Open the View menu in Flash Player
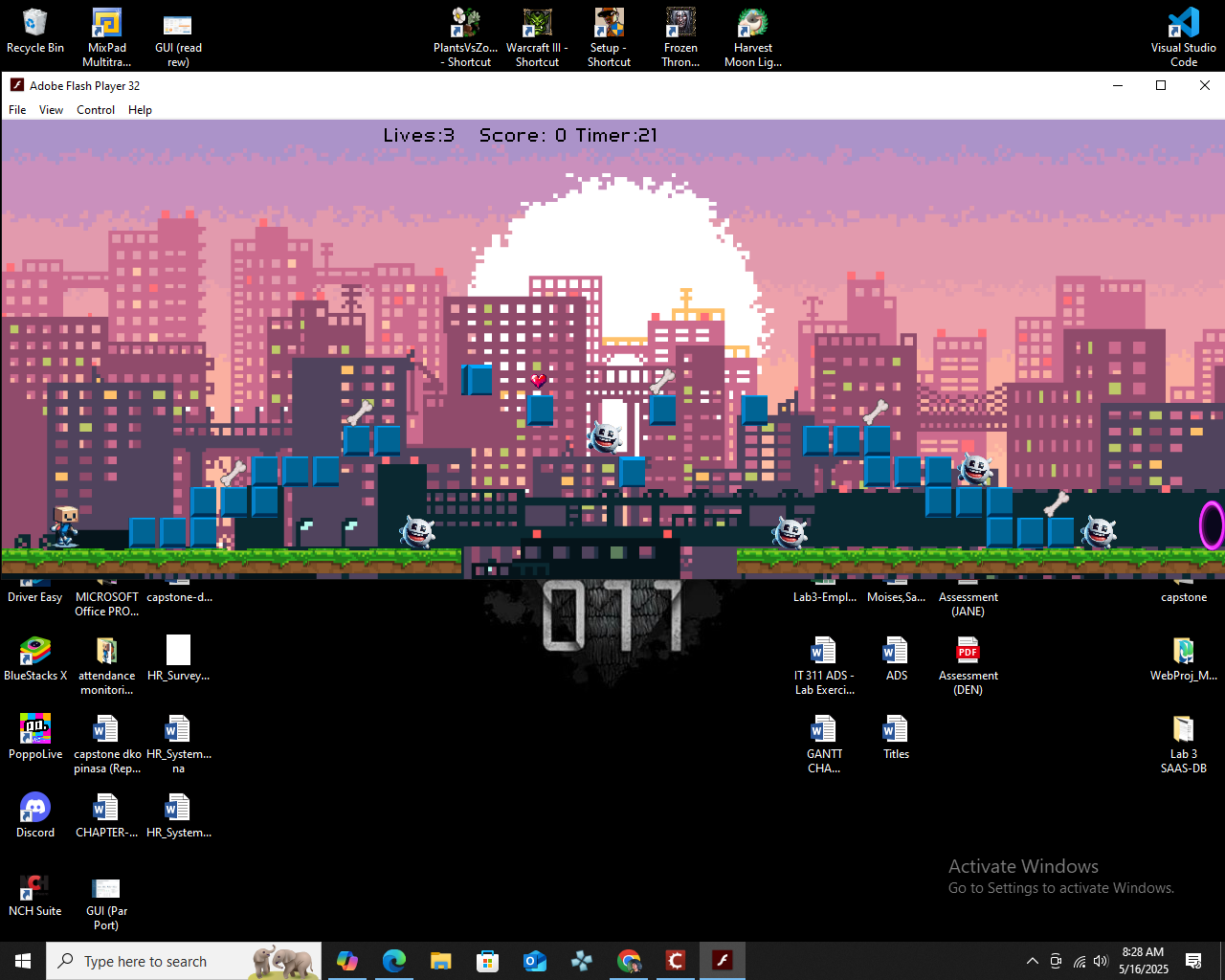 51,110
